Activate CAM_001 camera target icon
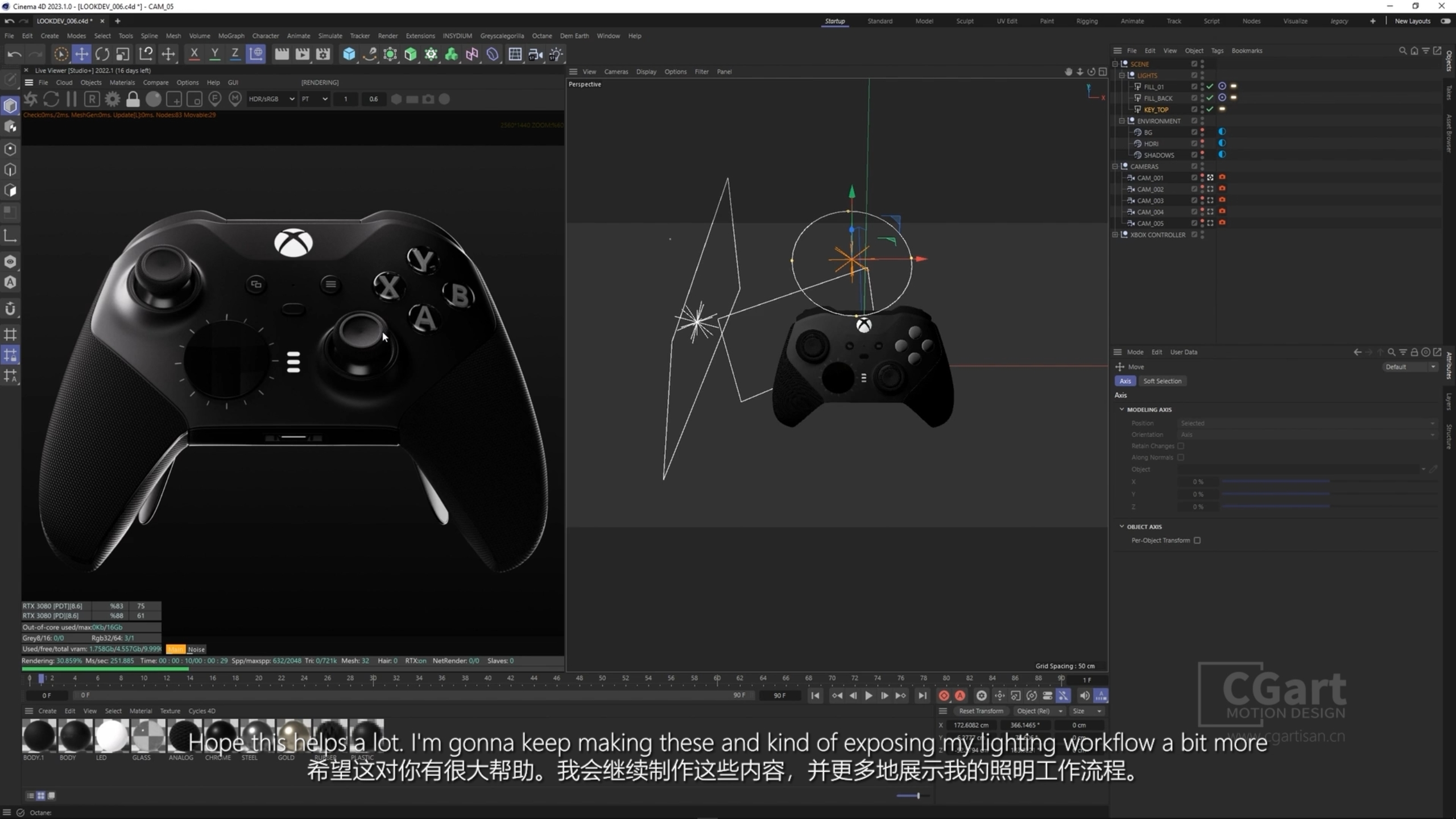Viewport: 1456px width, 819px height. tap(1210, 177)
